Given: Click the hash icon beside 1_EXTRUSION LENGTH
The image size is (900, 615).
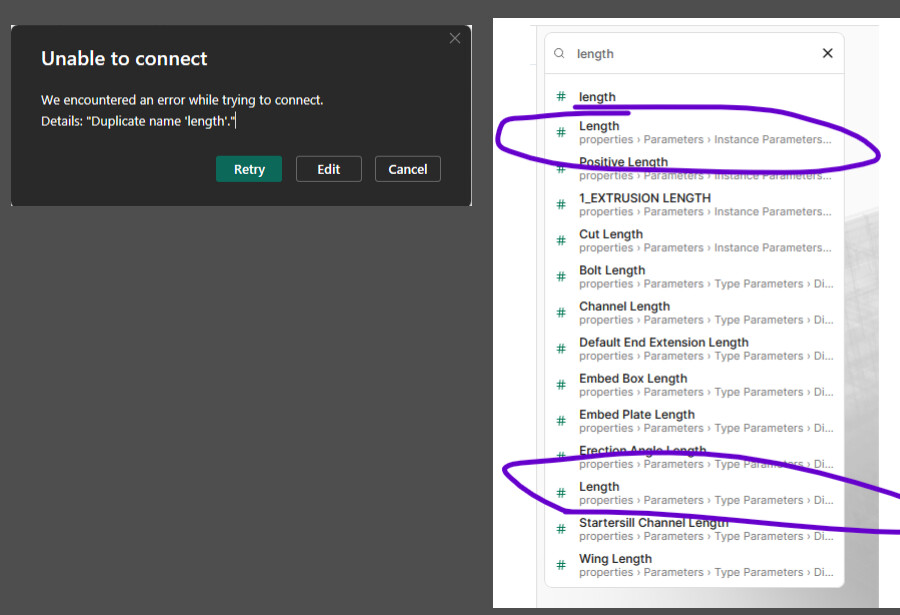Looking at the screenshot, I should [561, 204].
